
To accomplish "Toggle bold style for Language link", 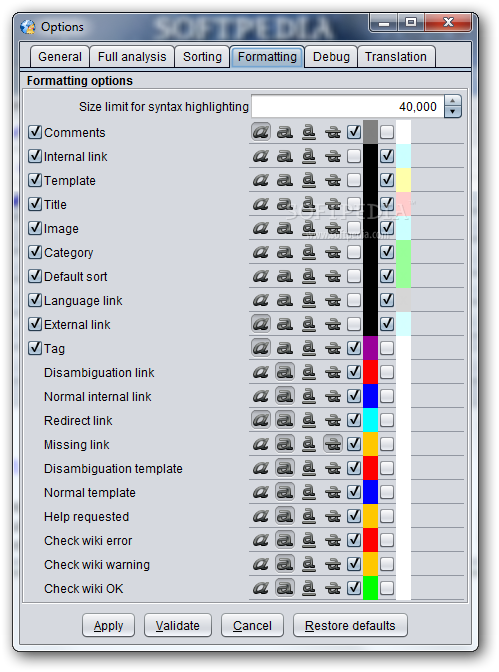I will pyautogui.click(x=285, y=300).
